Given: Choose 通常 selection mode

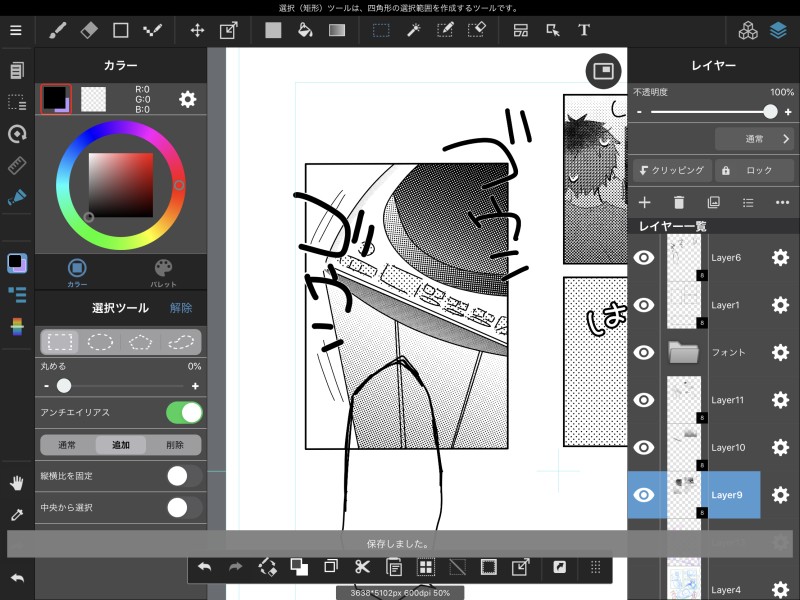Looking at the screenshot, I should pos(67,445).
